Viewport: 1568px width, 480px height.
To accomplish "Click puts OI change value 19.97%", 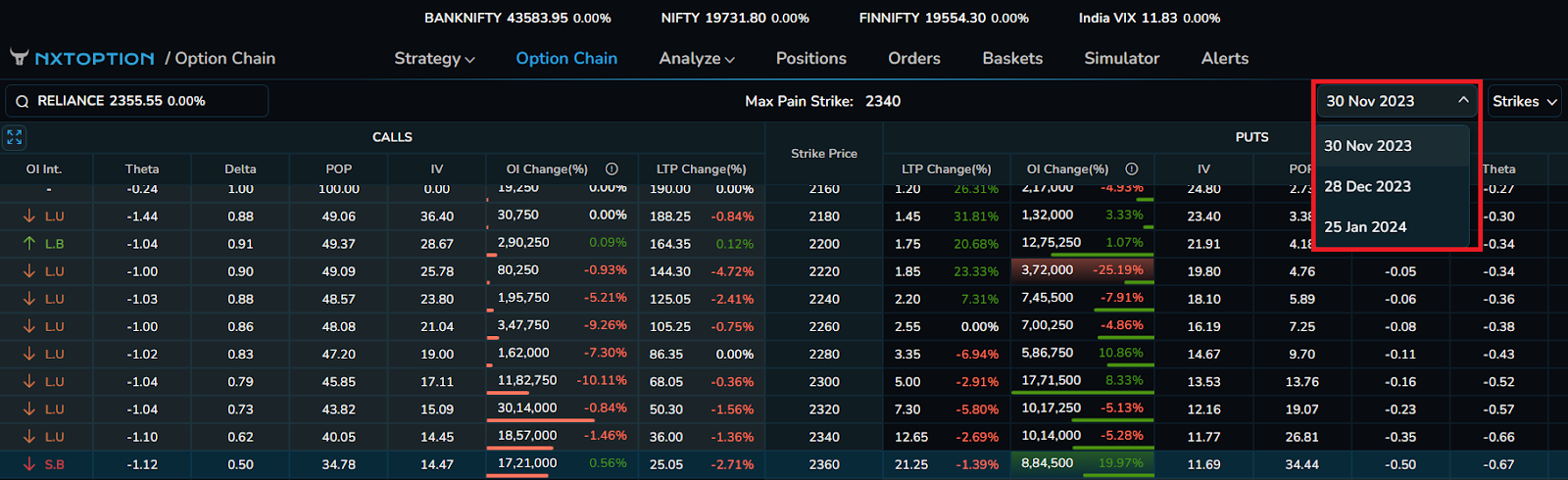I will [1121, 462].
